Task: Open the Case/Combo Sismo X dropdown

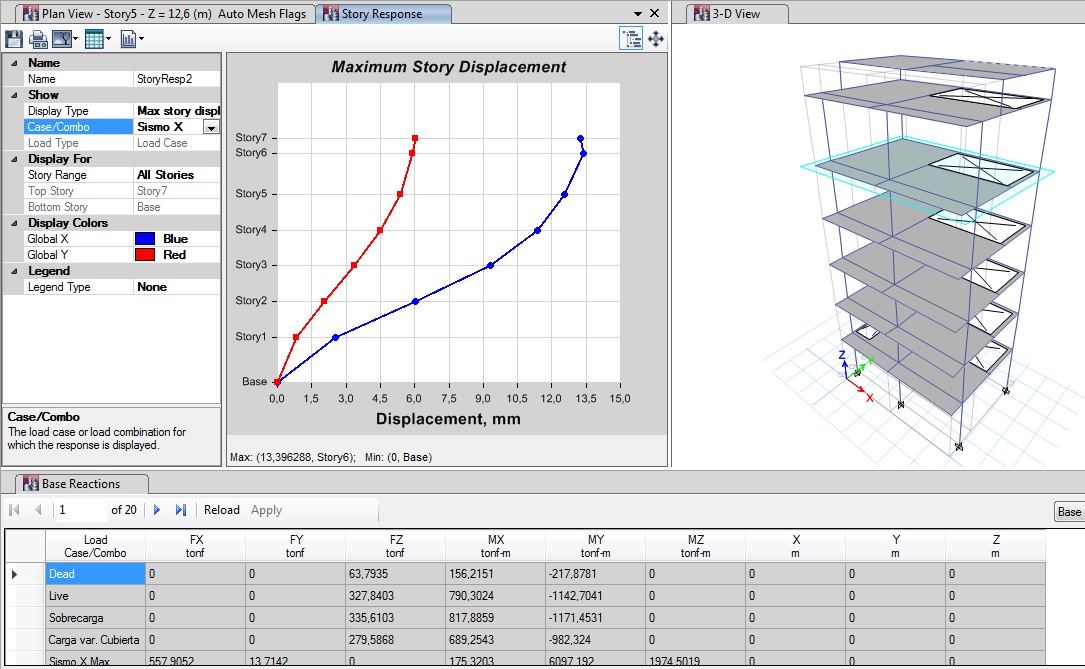Action: pos(211,127)
